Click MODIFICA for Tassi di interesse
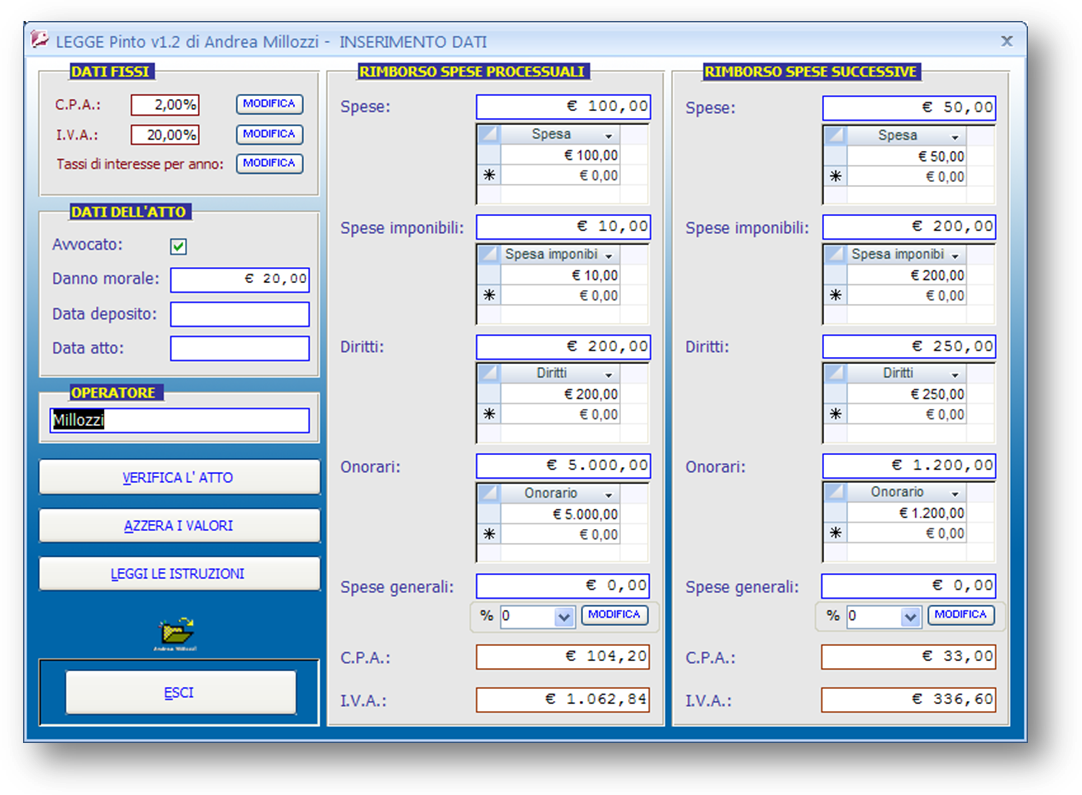The image size is (1082, 795). tap(269, 163)
